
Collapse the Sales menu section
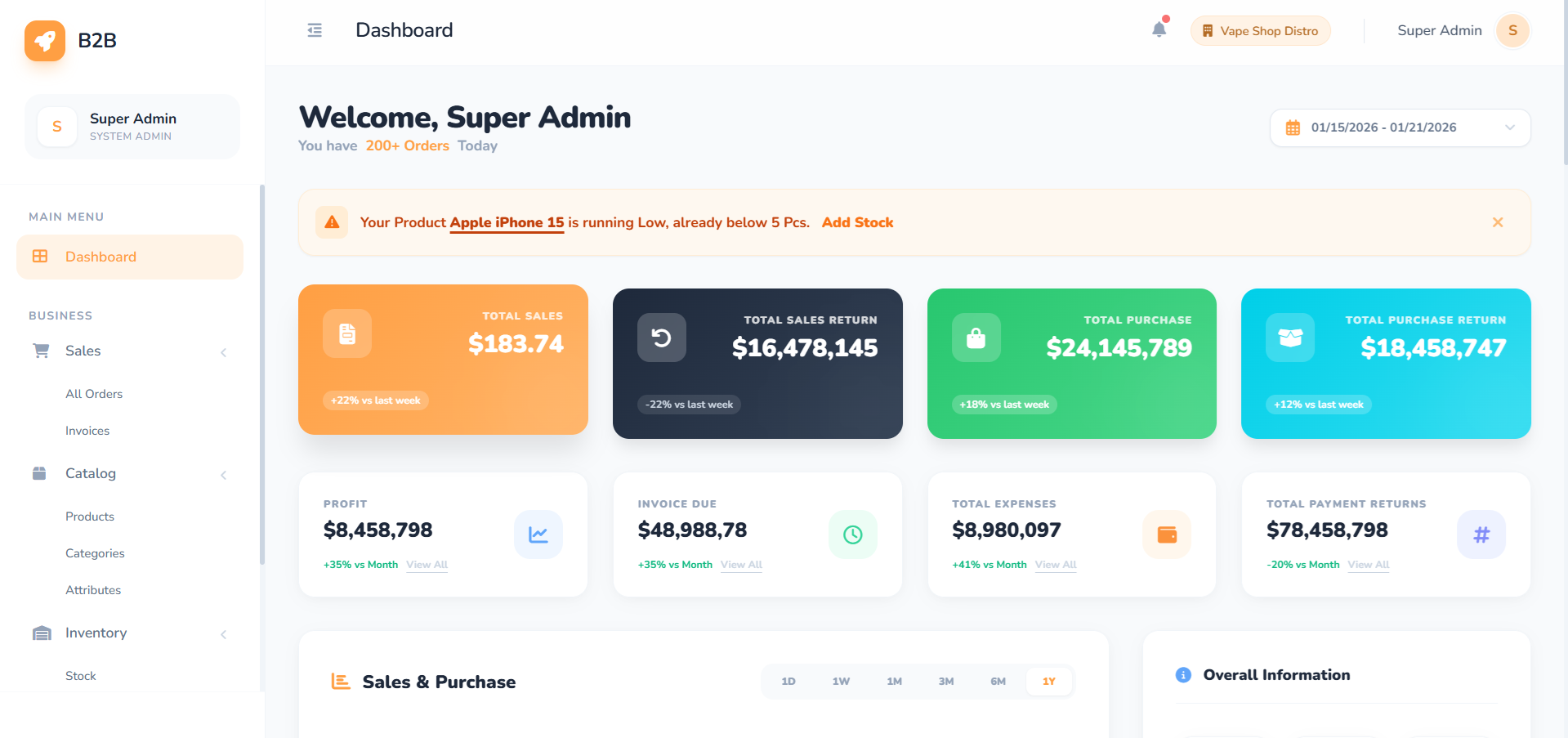point(223,352)
